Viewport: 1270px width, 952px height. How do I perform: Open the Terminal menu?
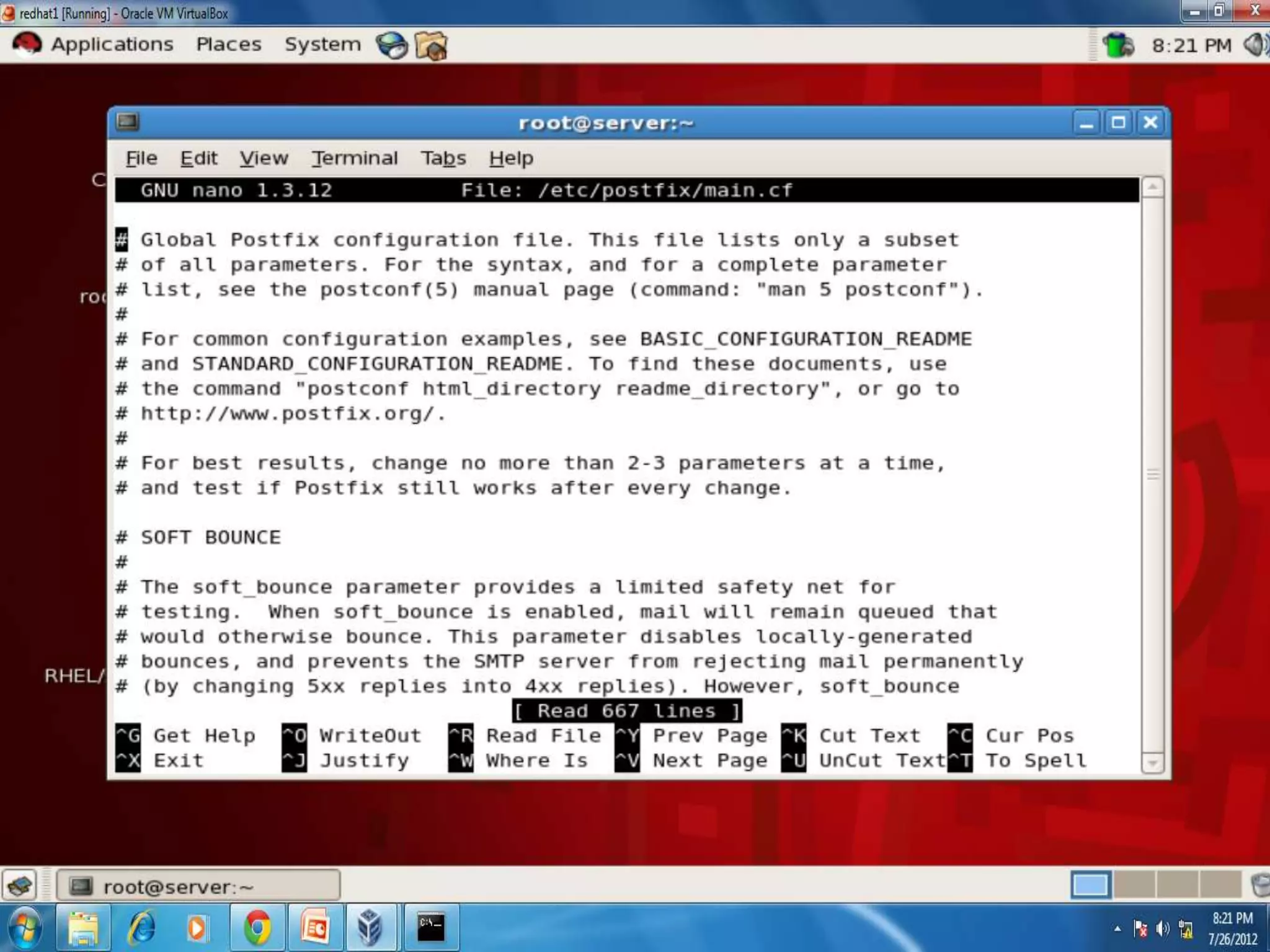[354, 159]
